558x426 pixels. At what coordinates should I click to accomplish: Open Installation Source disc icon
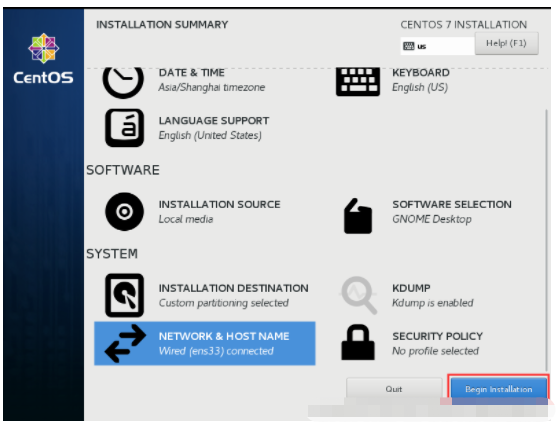[125, 212]
